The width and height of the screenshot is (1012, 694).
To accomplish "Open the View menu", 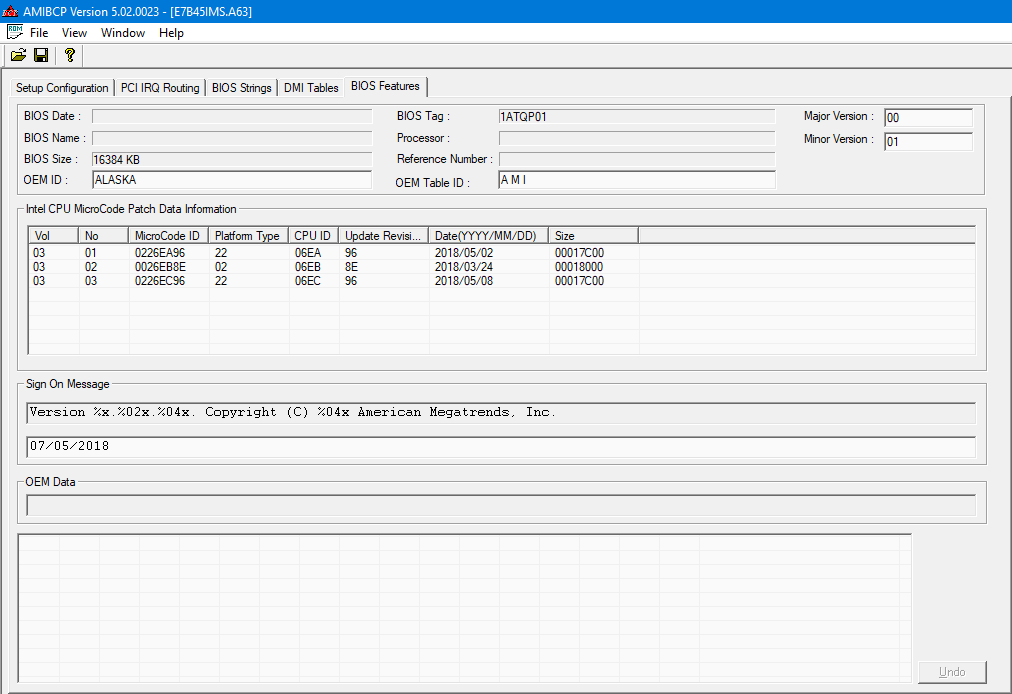I will point(74,33).
